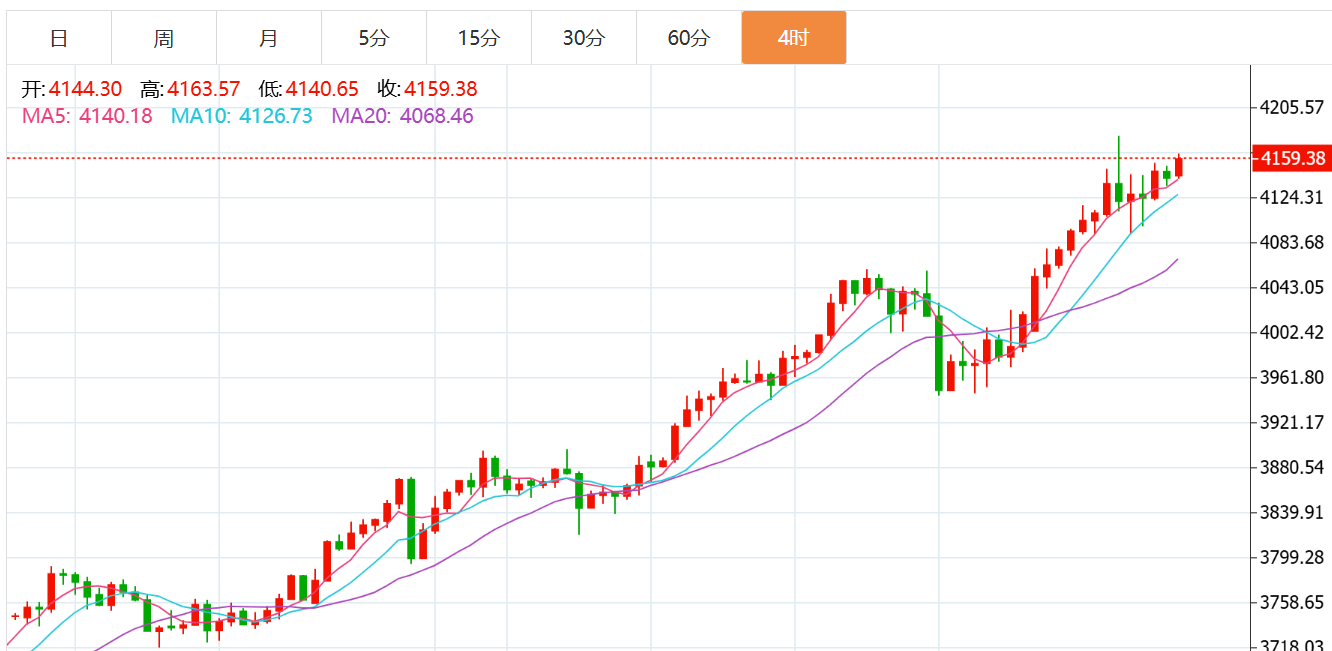Image resolution: width=1332 pixels, height=651 pixels.
Task: Choose the 15分 timeframe tab
Action: click(479, 39)
